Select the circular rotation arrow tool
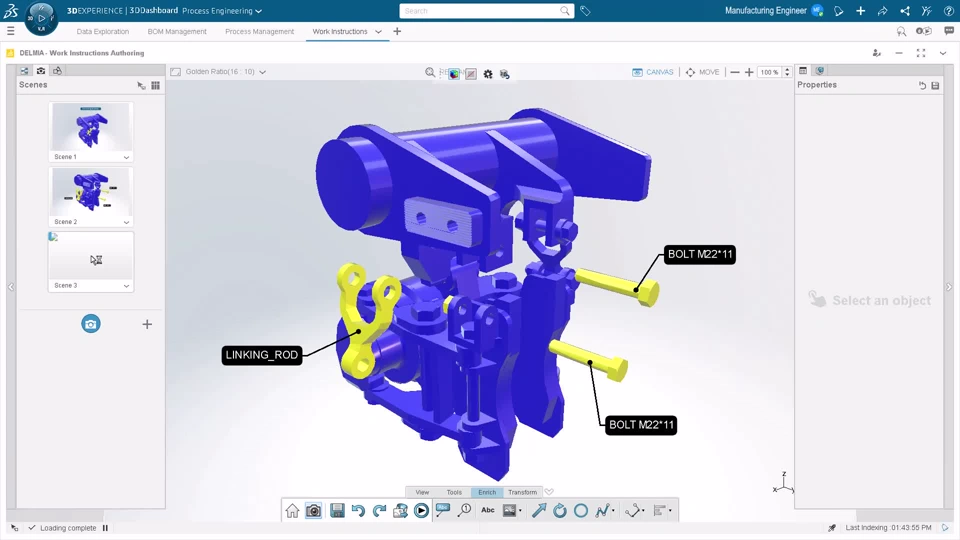The image size is (960, 540). tap(560, 511)
